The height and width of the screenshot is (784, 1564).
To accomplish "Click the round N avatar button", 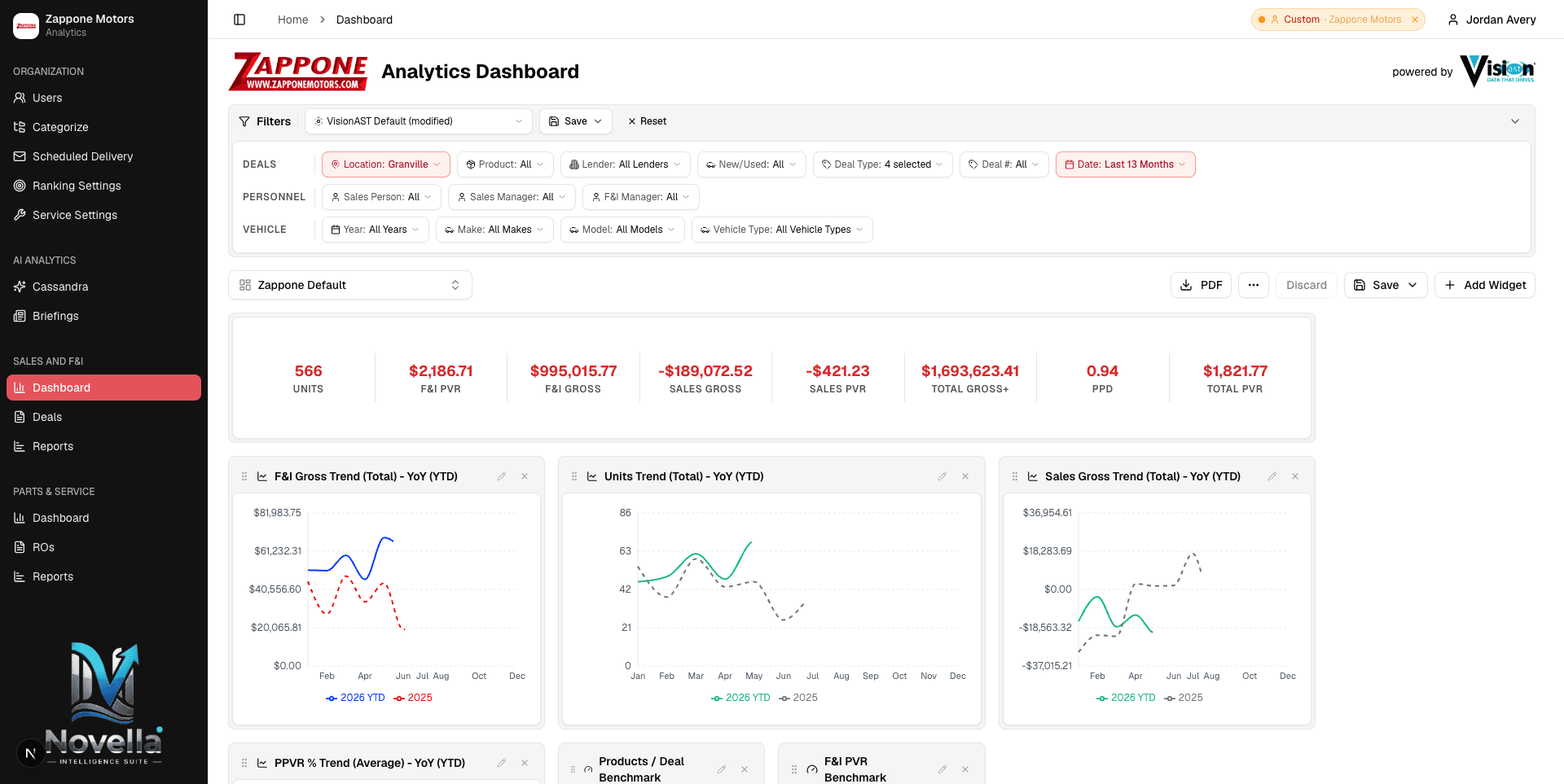I will point(30,753).
